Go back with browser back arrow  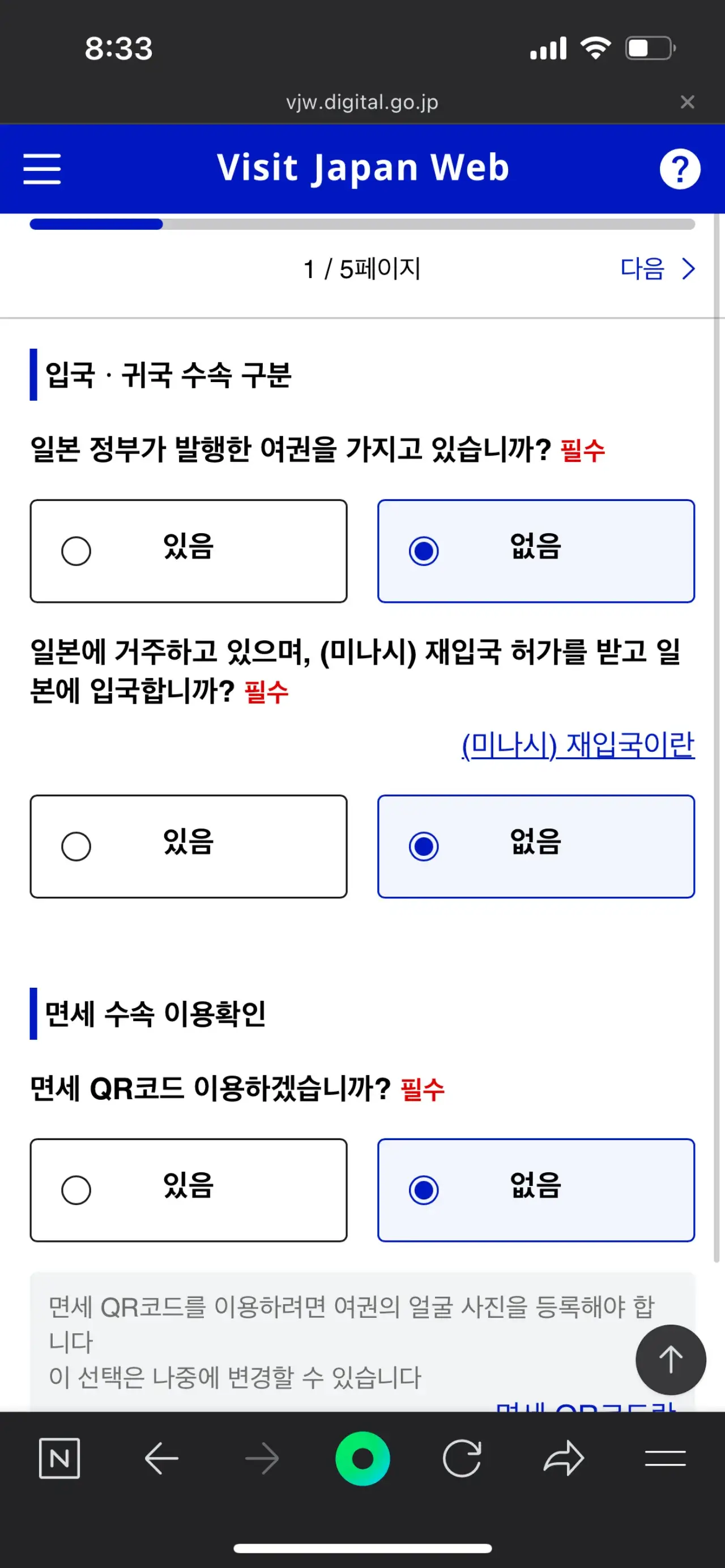(161, 1458)
